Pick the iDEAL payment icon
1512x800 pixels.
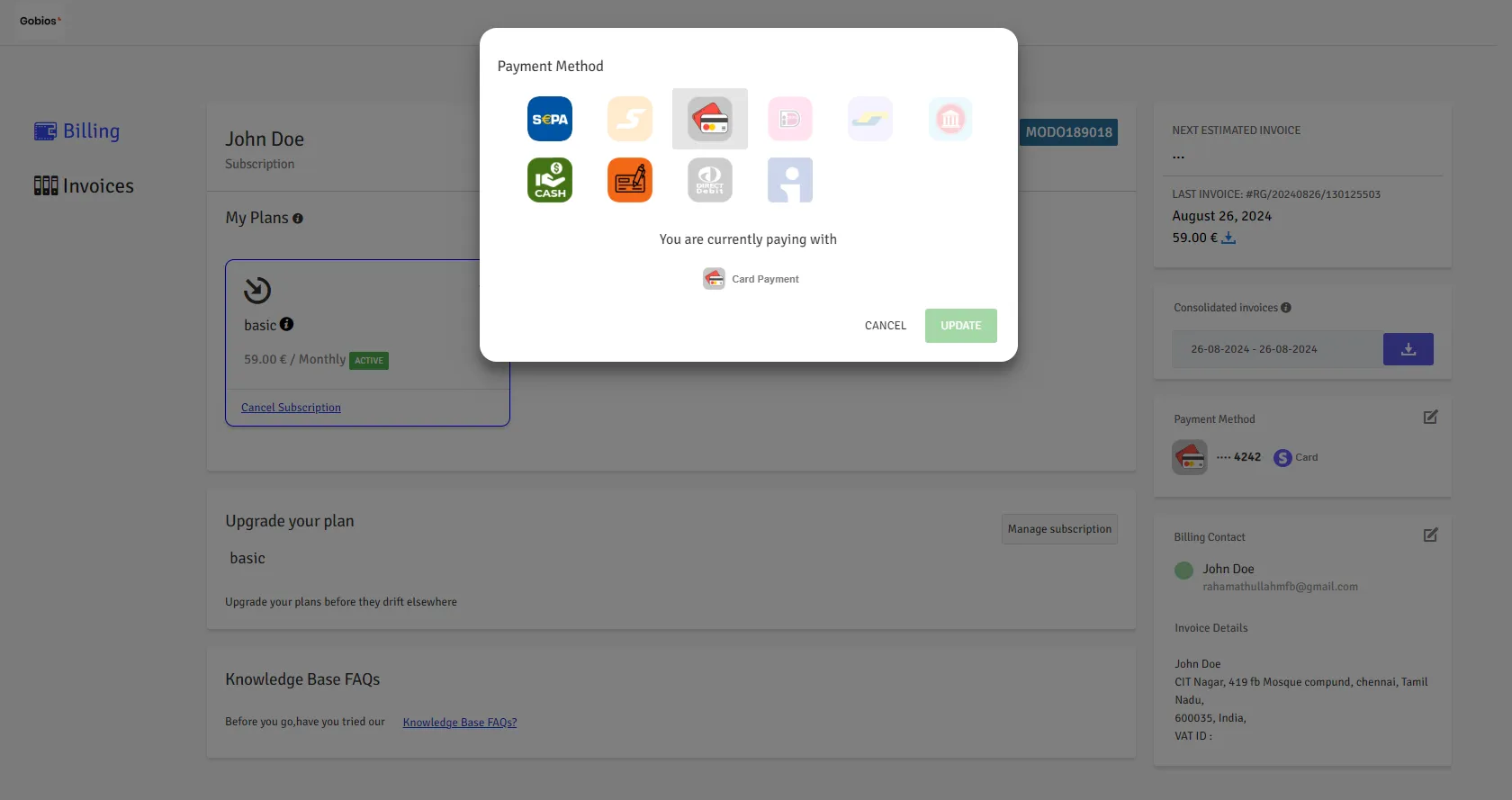click(790, 119)
